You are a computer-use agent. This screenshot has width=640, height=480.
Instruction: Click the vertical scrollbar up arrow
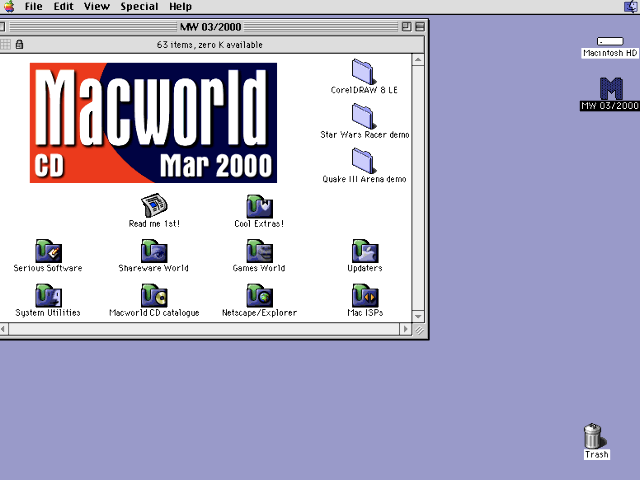418,60
